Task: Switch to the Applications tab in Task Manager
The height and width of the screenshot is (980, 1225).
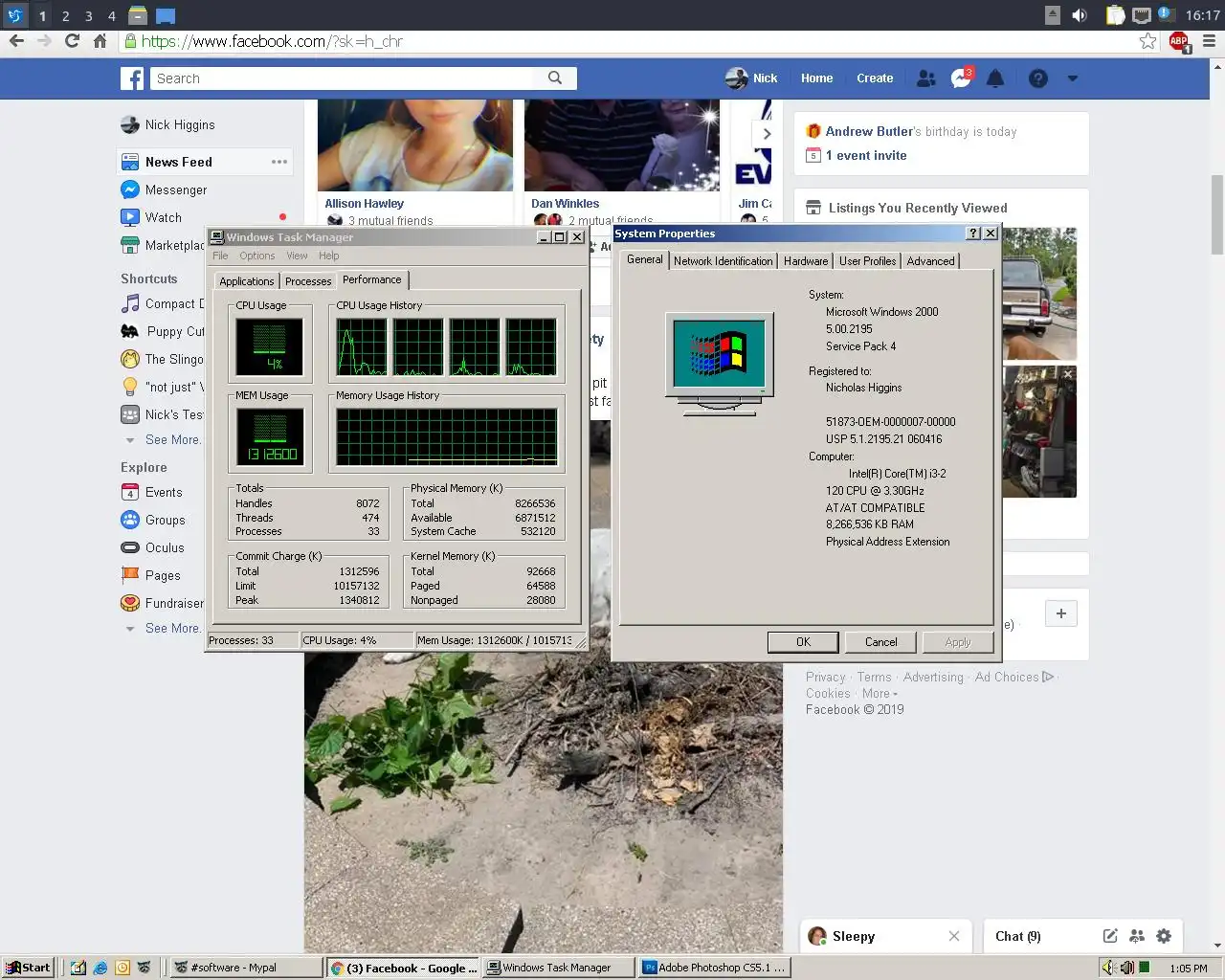Action: (x=246, y=281)
